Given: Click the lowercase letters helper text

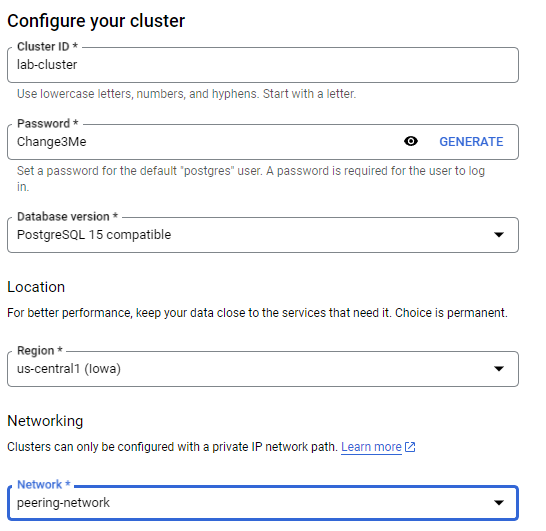Looking at the screenshot, I should click(187, 94).
